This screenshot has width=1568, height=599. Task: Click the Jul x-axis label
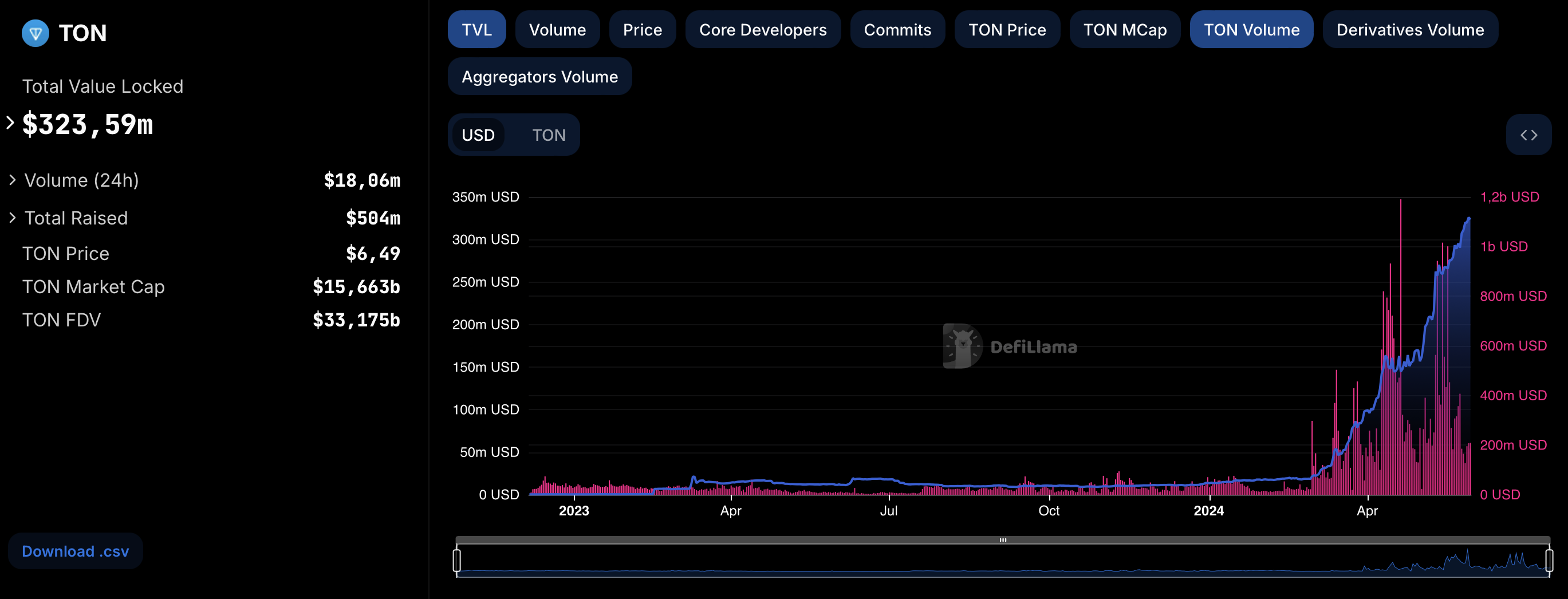888,511
